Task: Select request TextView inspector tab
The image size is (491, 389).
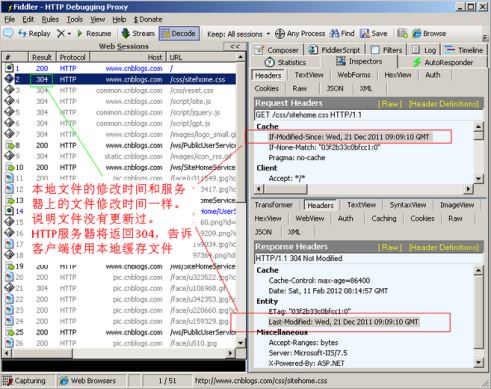Action: point(309,75)
